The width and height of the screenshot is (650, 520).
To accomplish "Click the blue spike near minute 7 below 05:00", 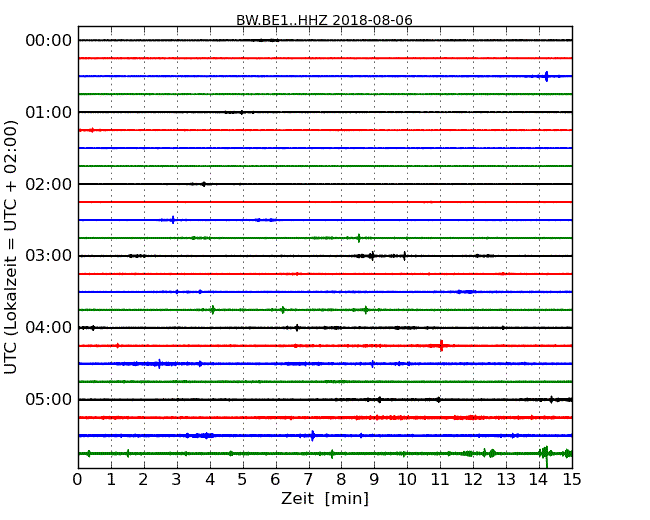I will [313, 435].
